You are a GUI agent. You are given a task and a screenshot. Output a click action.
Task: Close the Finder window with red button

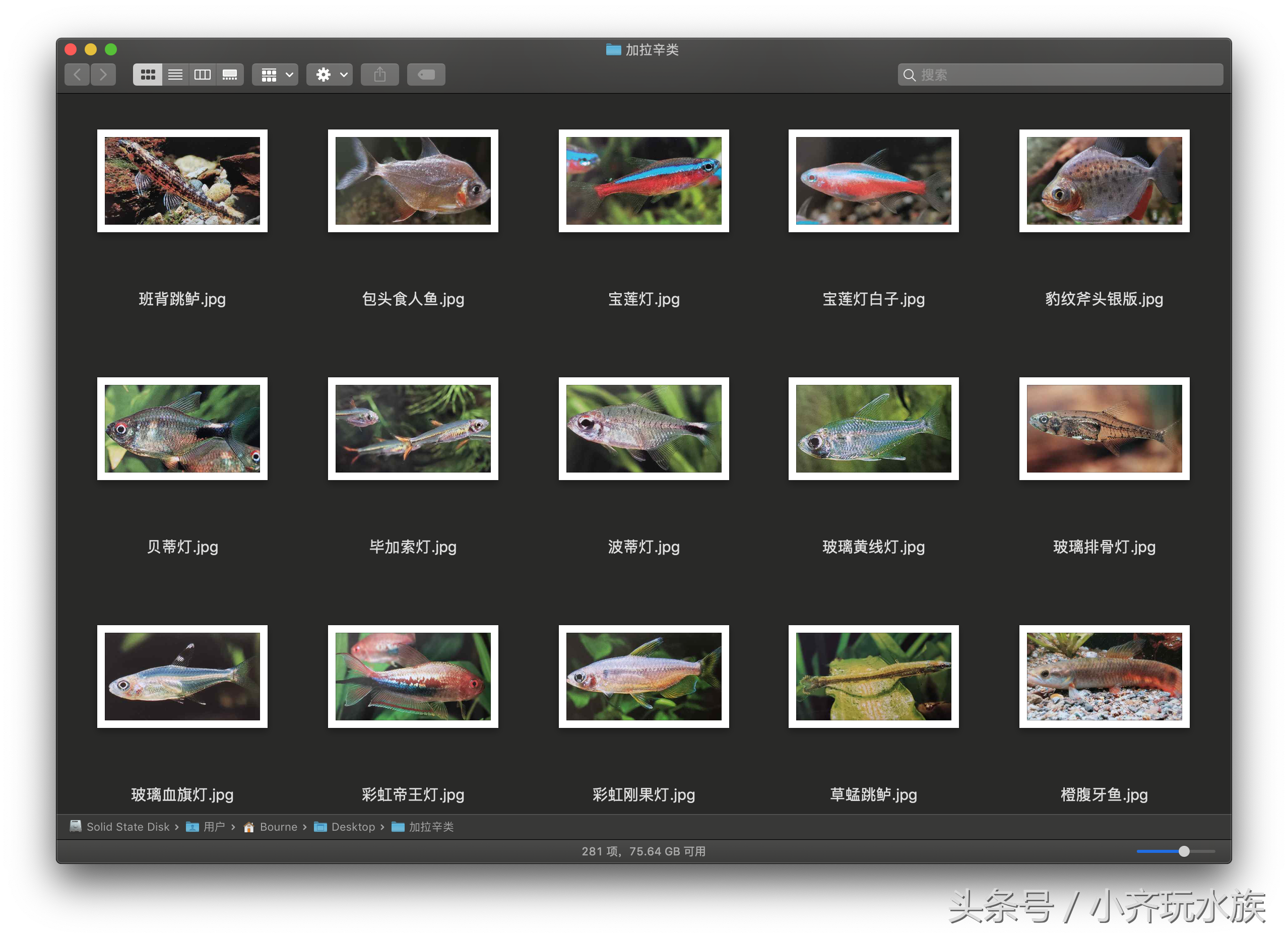point(71,49)
